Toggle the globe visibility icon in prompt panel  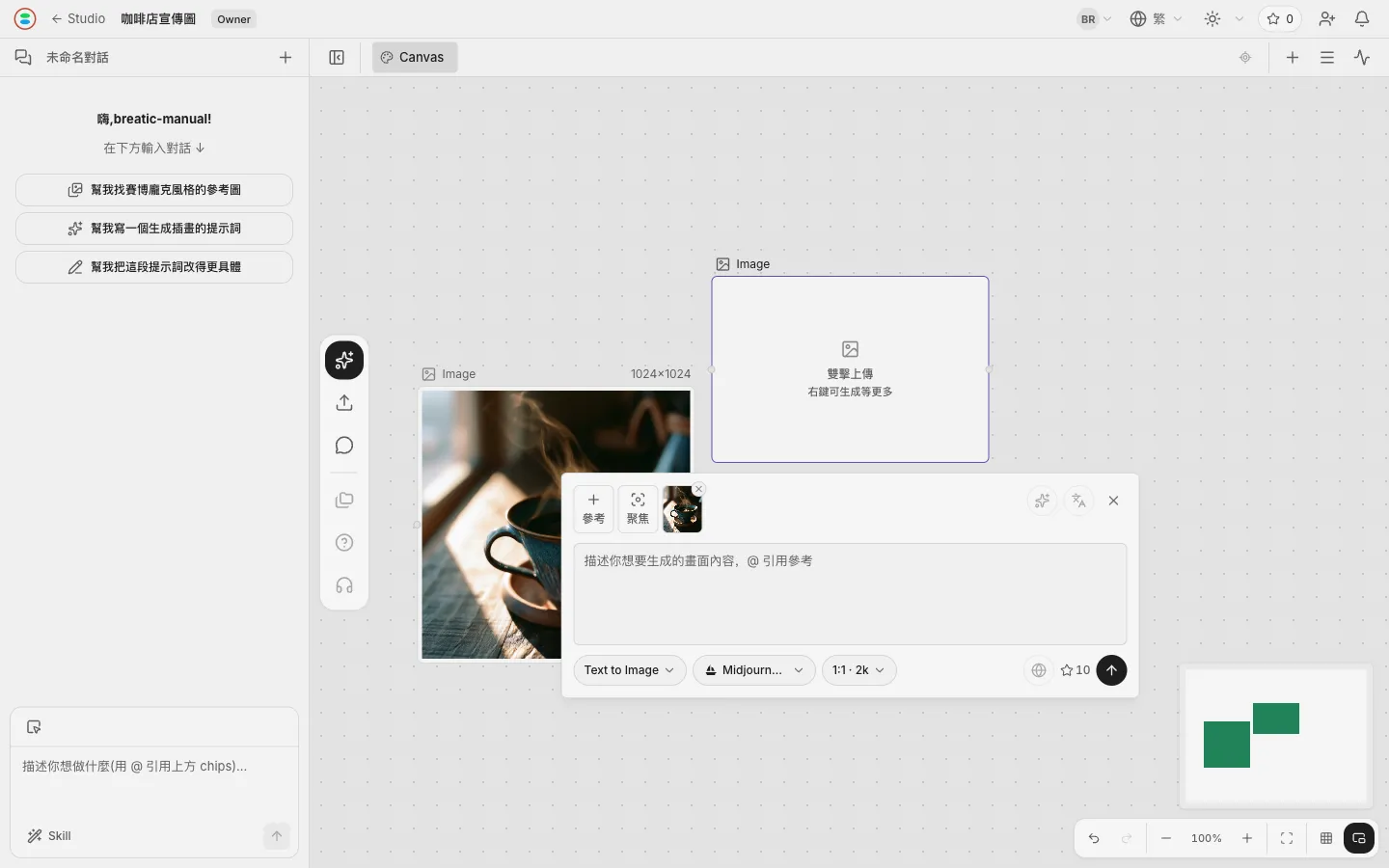pos(1039,670)
